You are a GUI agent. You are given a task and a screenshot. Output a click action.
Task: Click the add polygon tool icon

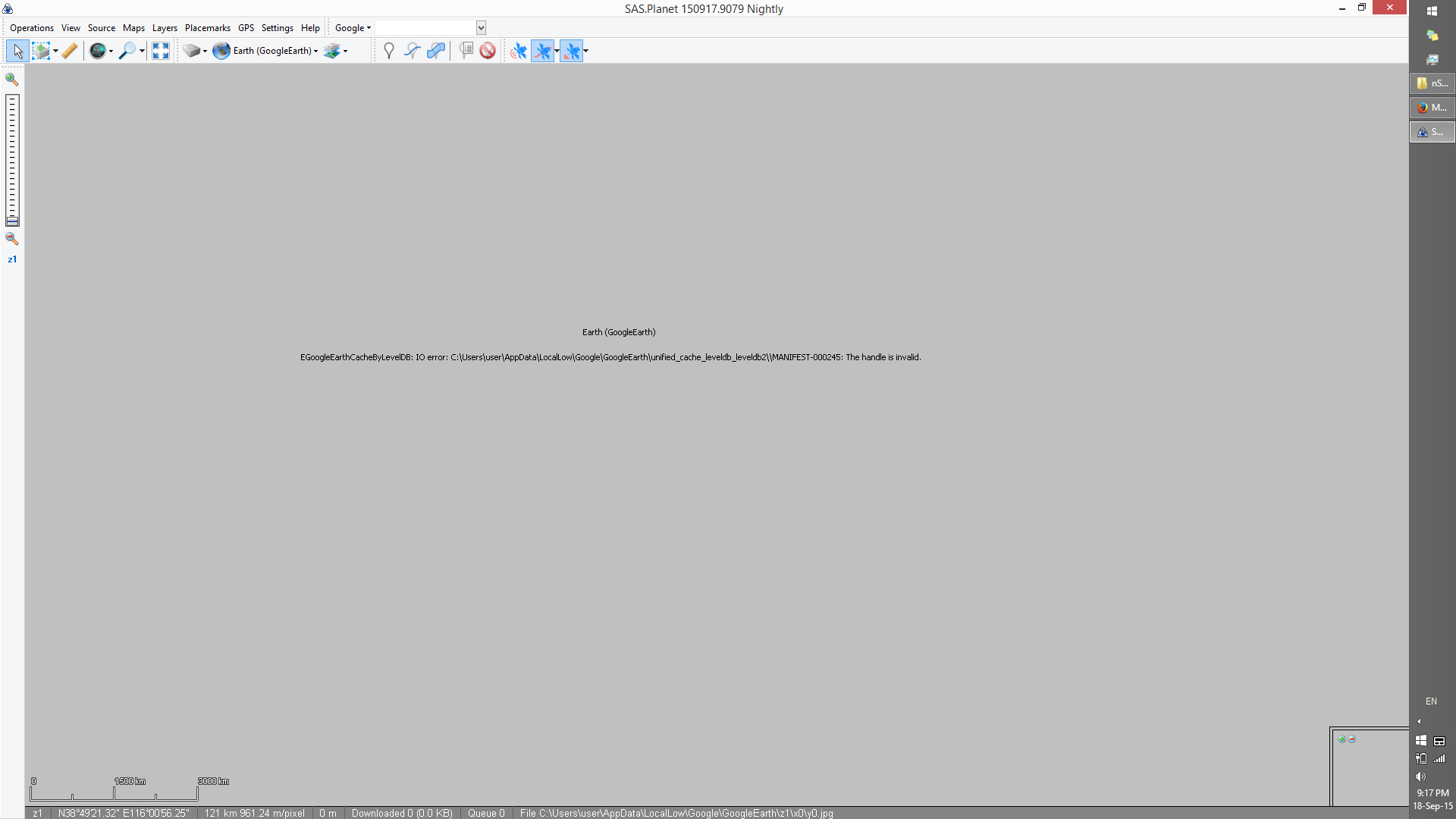coord(436,51)
